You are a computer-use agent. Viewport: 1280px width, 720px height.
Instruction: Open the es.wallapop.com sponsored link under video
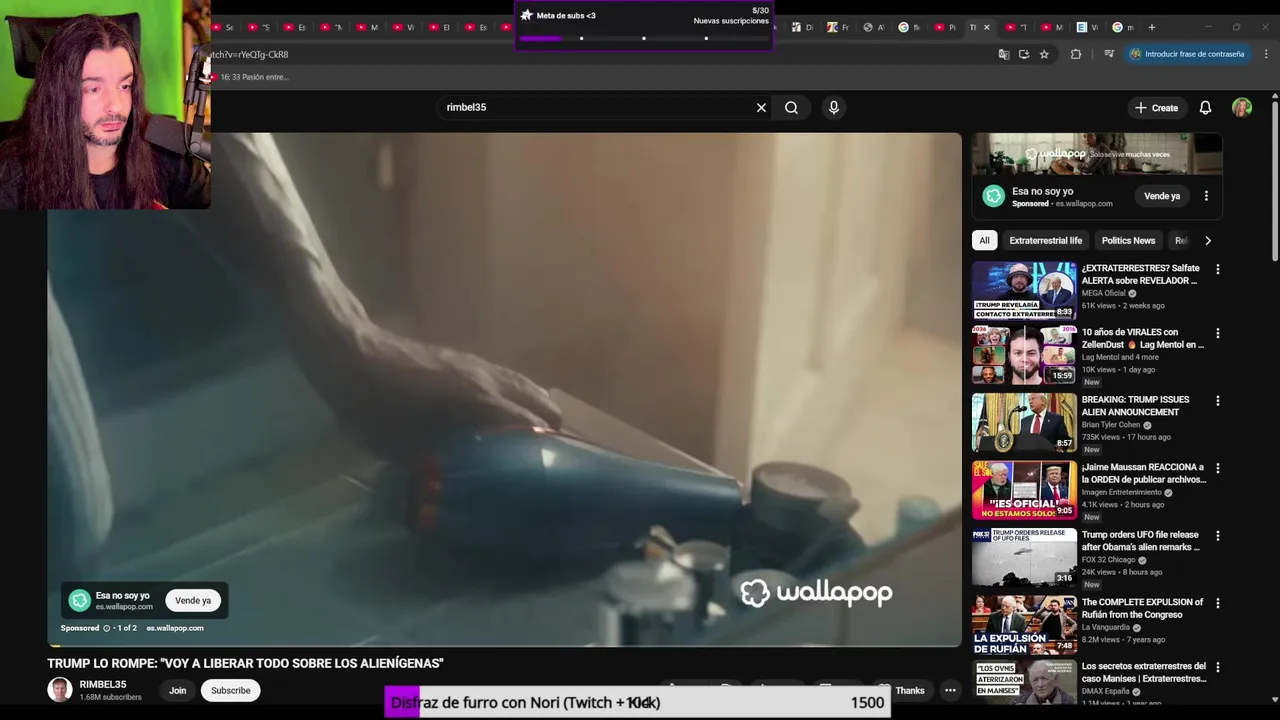pos(175,628)
